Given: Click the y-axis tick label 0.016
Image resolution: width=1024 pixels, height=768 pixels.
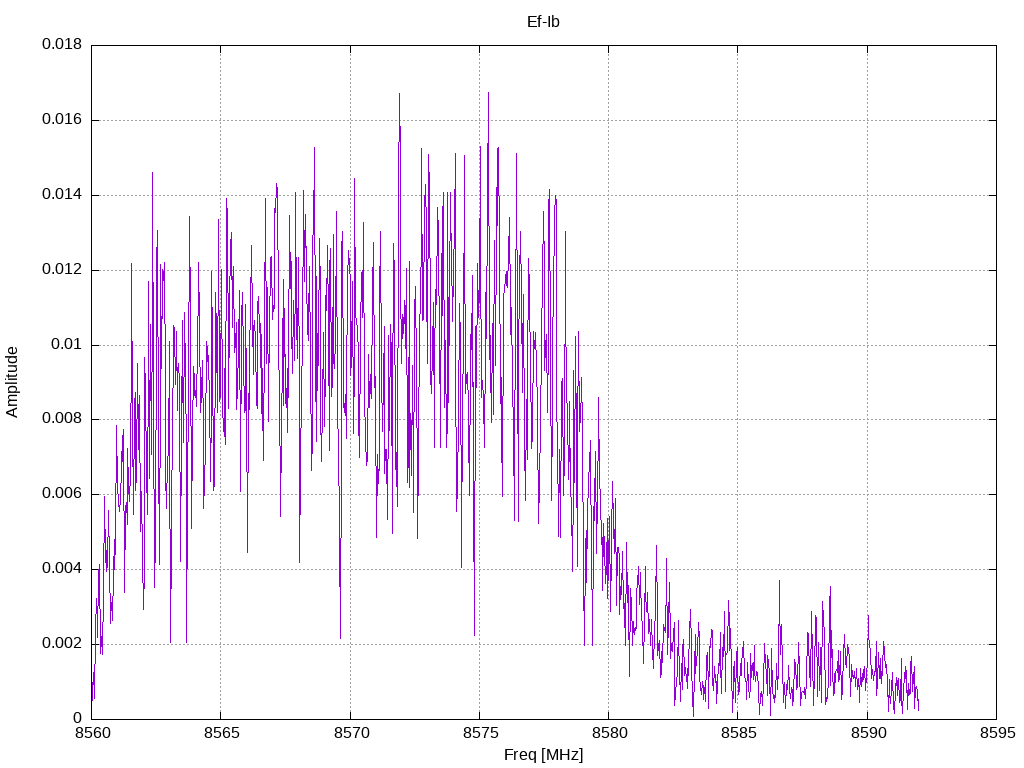Looking at the screenshot, I should 62,119.
